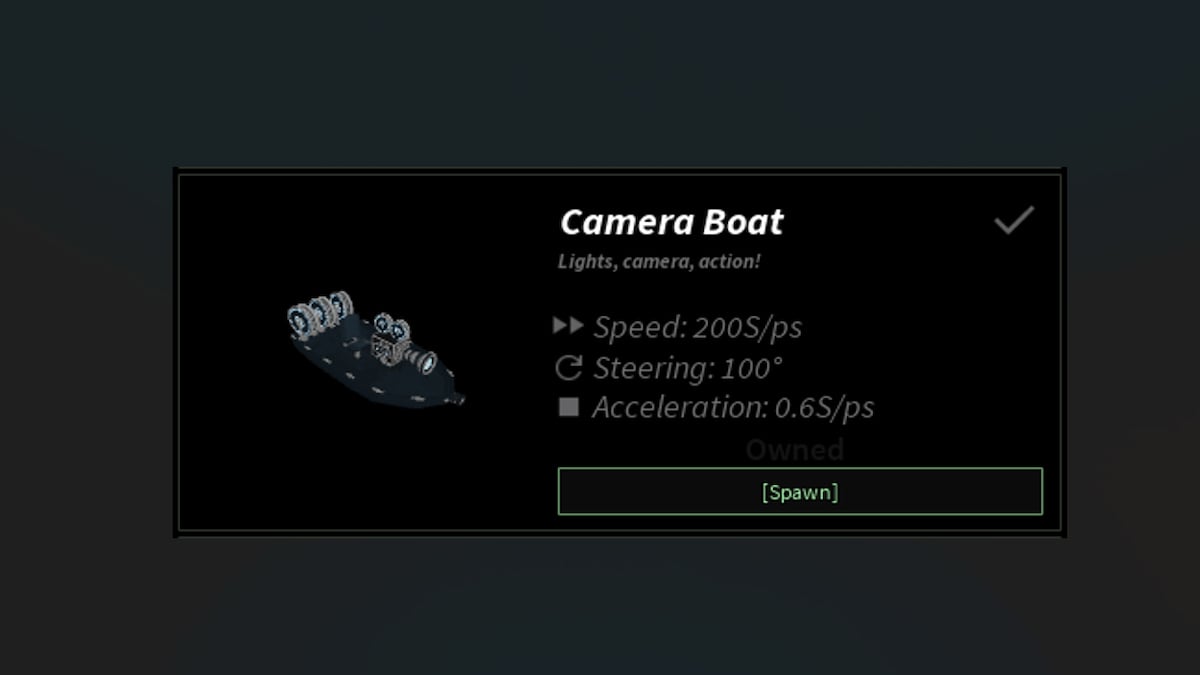Viewport: 1200px width, 675px height.
Task: Click the square Acceleration icon
Action: click(x=569, y=407)
